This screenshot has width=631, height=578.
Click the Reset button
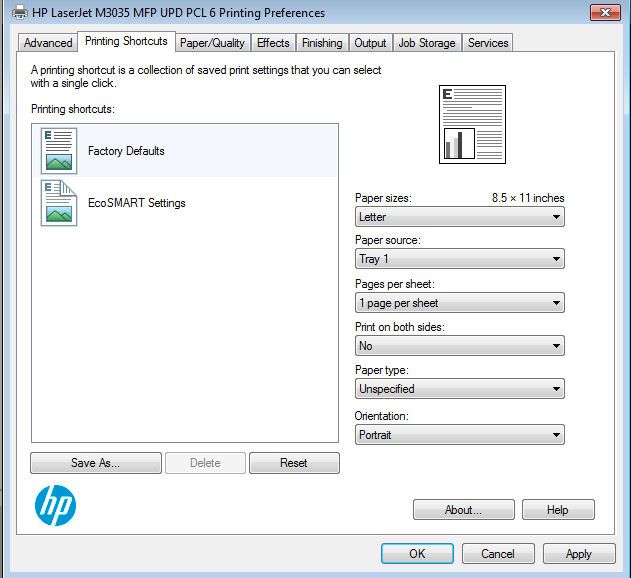294,463
